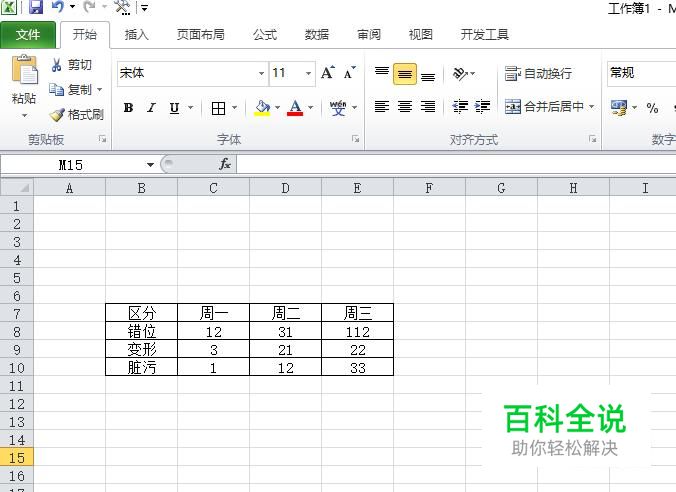Expand the Paste options arrow

tap(24, 116)
